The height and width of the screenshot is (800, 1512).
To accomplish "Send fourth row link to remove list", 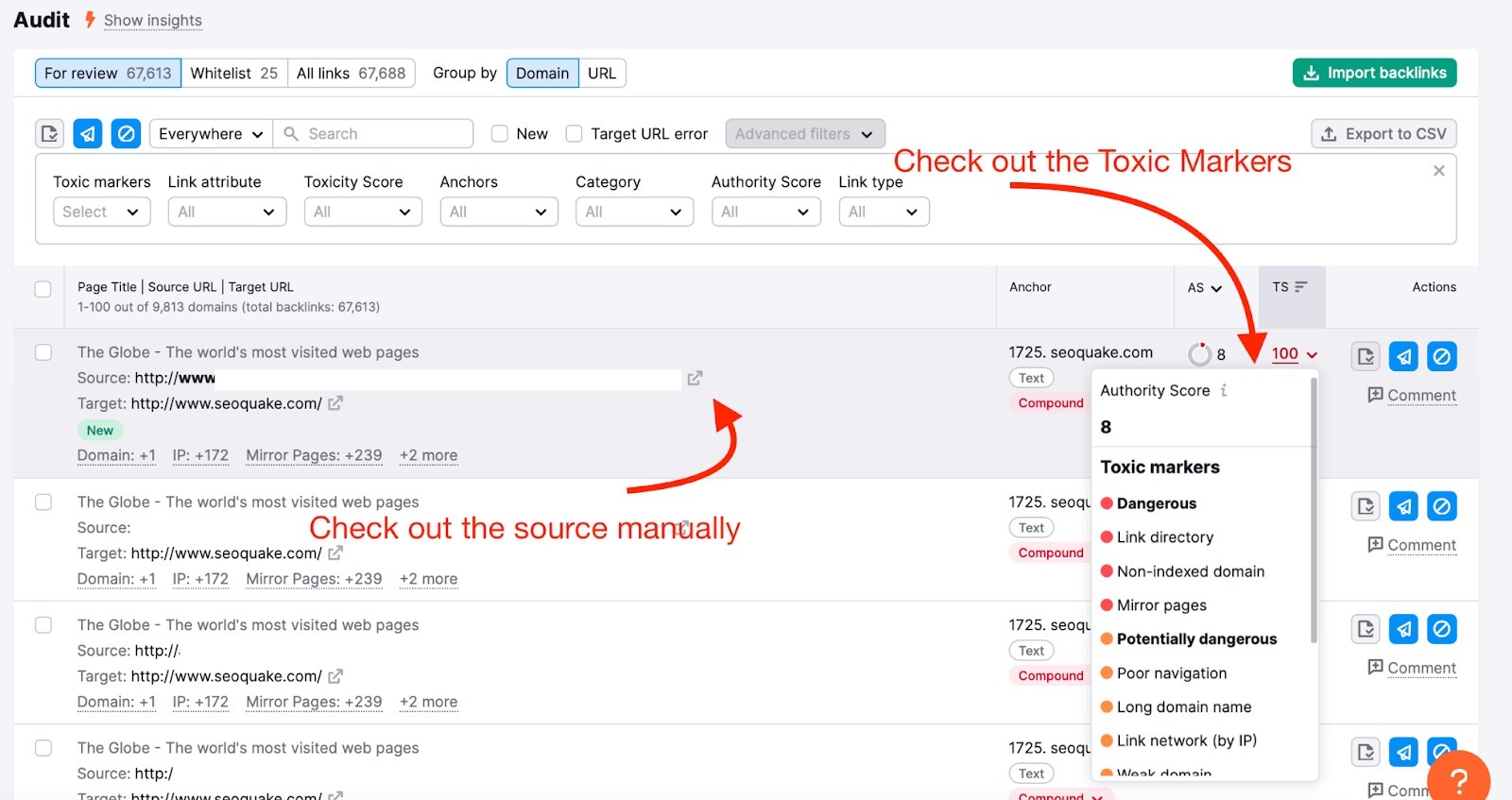I will (x=1404, y=752).
